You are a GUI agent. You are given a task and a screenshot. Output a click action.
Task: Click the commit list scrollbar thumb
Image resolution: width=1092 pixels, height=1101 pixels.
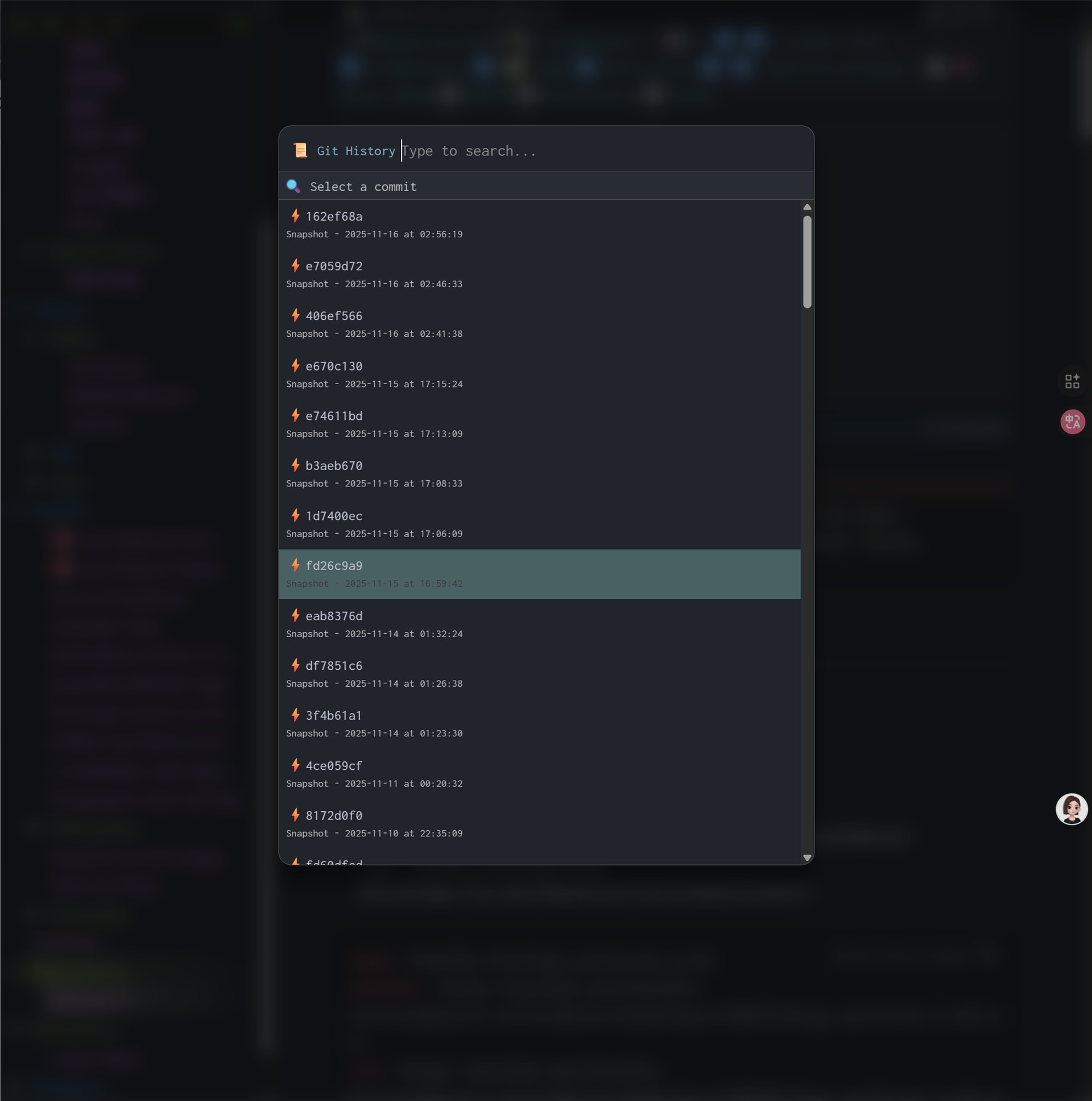click(807, 262)
